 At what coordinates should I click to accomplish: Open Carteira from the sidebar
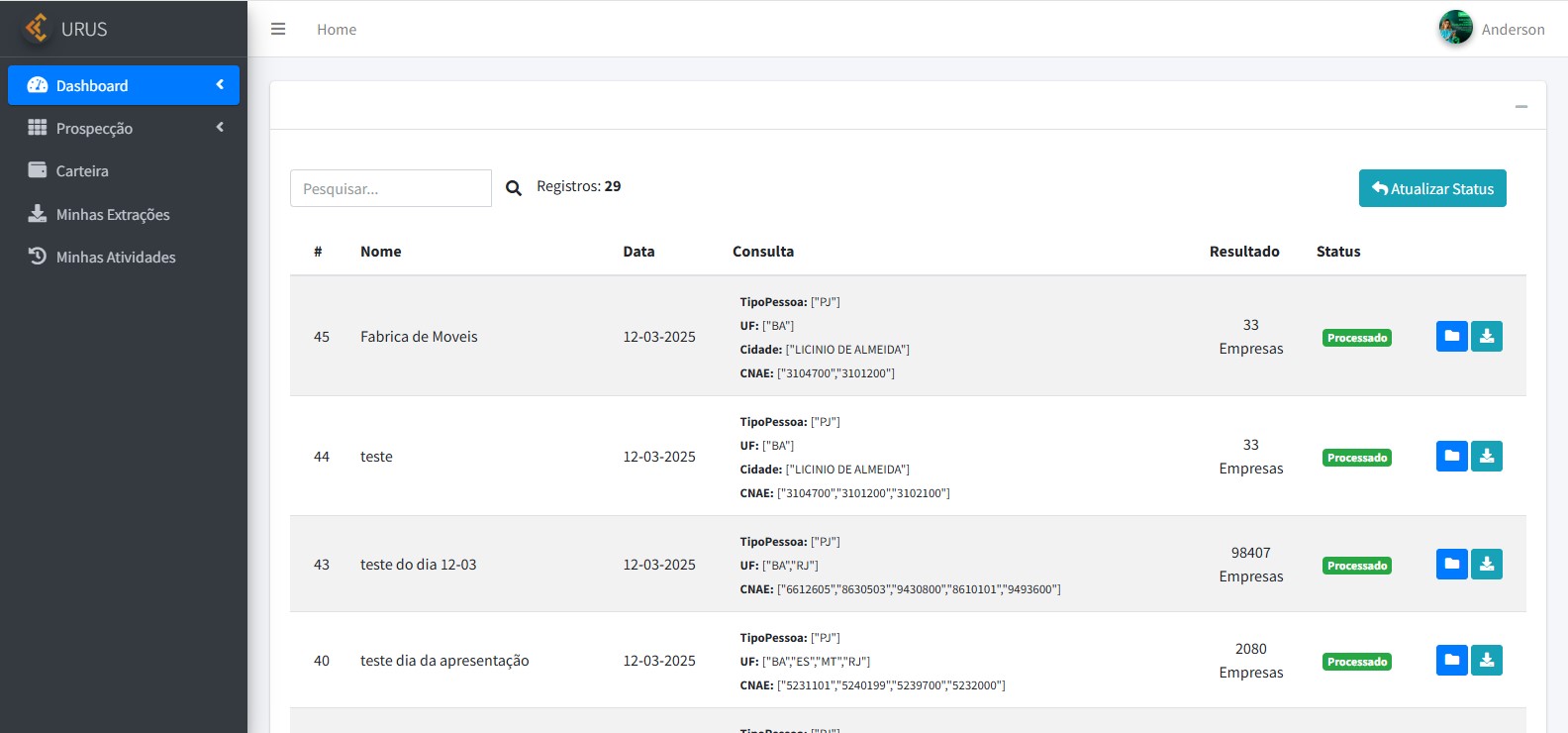[82, 171]
